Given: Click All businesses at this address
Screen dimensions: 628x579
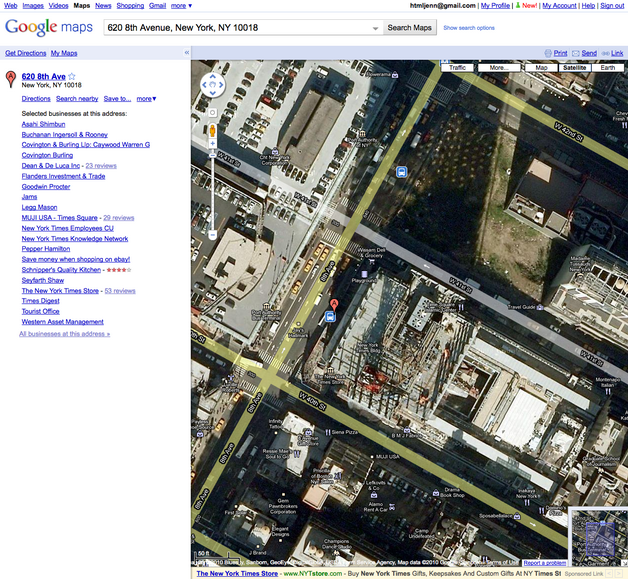Looking at the screenshot, I should [64, 334].
